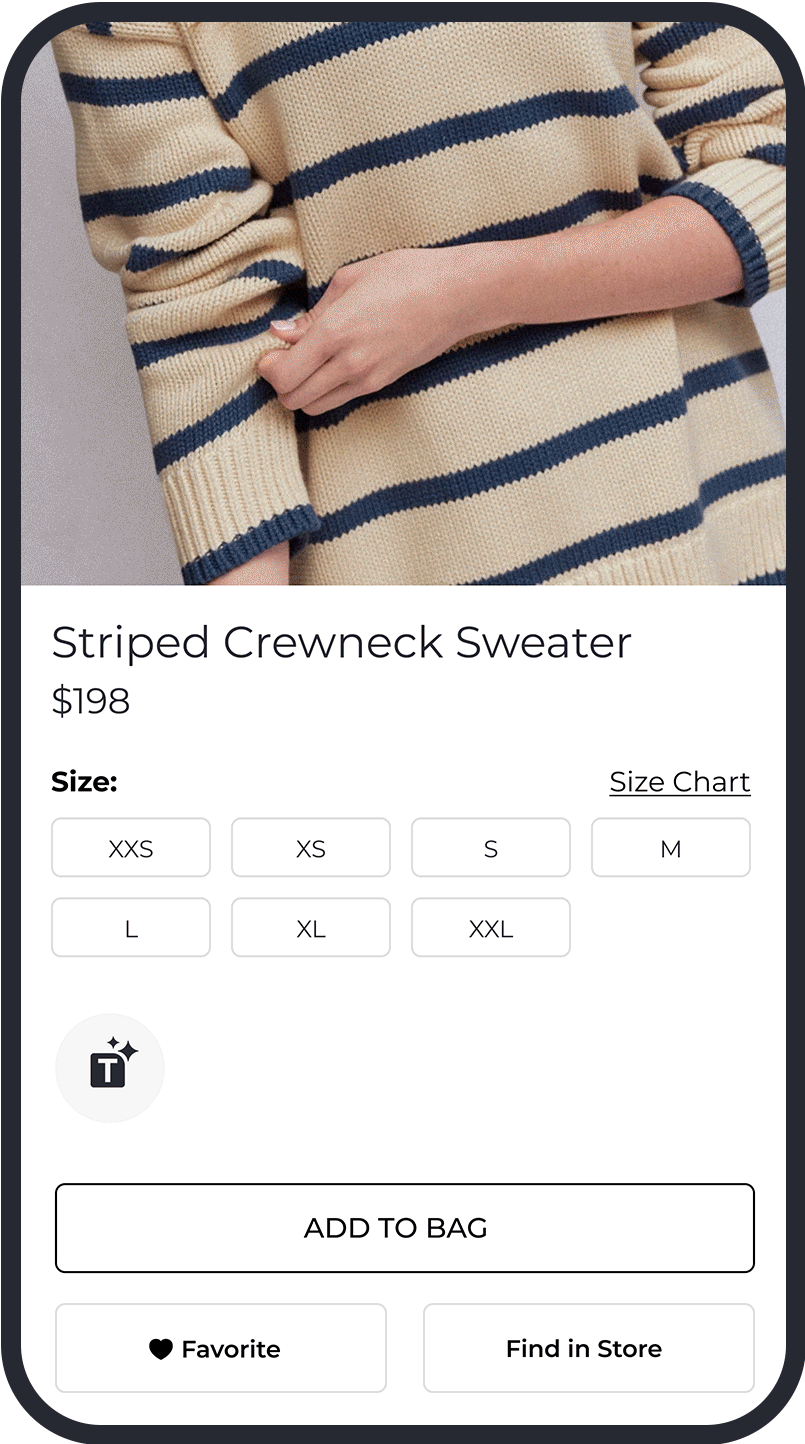The width and height of the screenshot is (805, 1444).
Task: Select the XL size option
Action: [311, 928]
